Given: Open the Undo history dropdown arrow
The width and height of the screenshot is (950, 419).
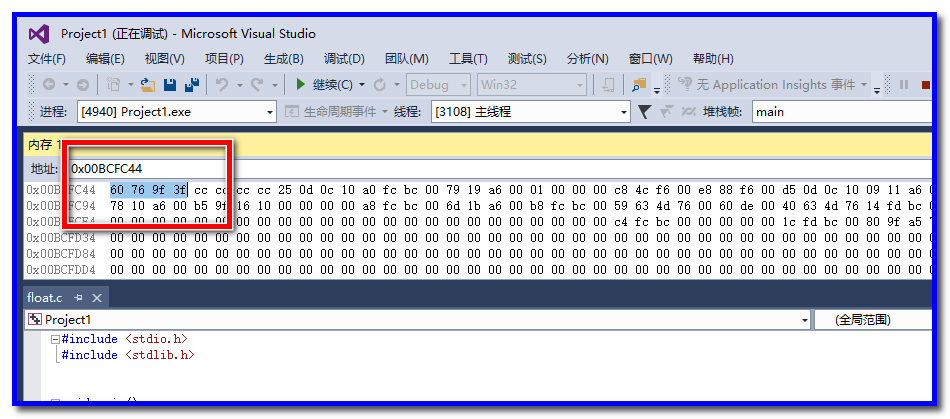Looking at the screenshot, I should pos(239,85).
